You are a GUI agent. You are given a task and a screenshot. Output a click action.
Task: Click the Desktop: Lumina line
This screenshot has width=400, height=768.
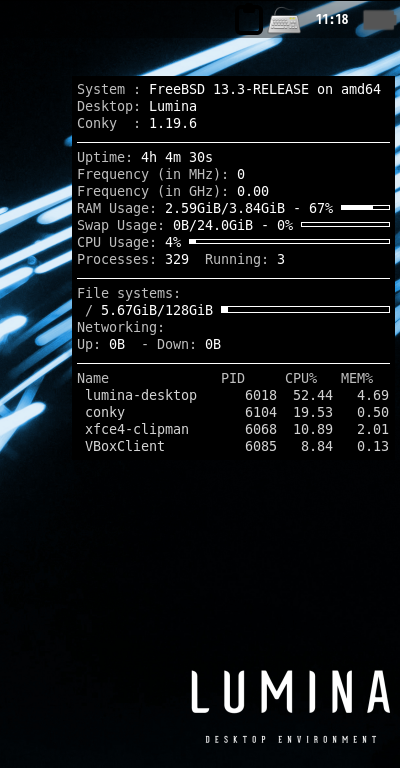(x=137, y=106)
